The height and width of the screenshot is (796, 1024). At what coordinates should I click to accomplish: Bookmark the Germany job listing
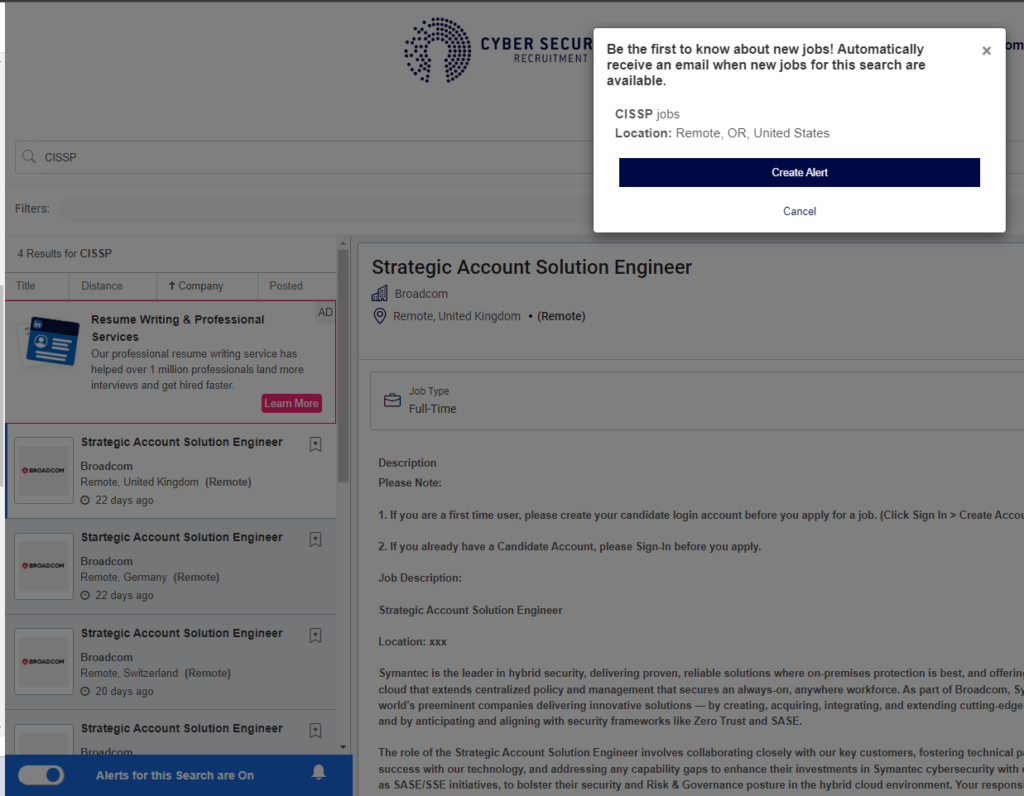pyautogui.click(x=315, y=540)
